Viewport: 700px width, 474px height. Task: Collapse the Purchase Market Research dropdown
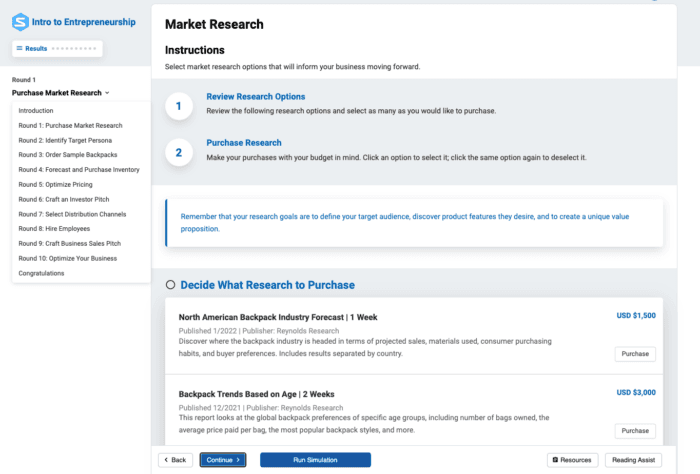[61, 93]
